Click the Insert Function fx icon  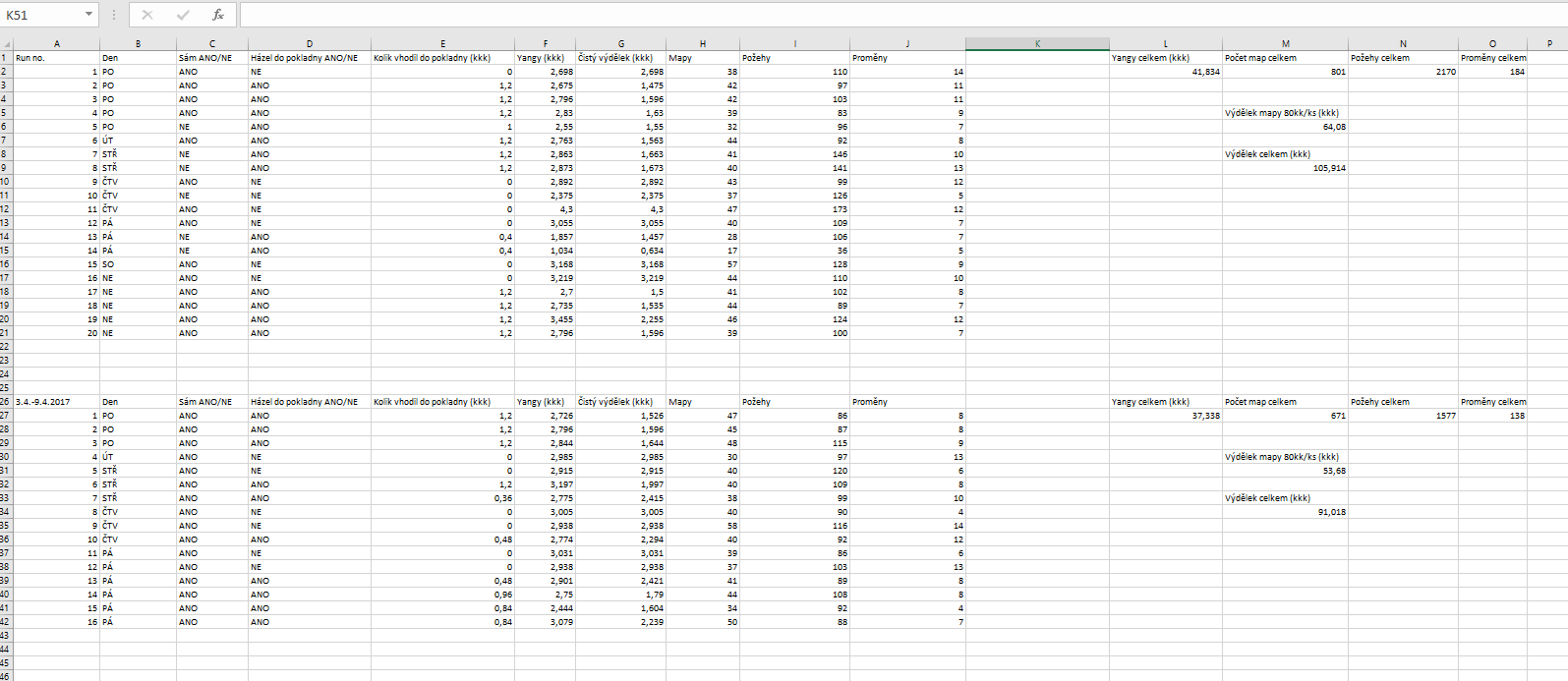pyautogui.click(x=218, y=15)
